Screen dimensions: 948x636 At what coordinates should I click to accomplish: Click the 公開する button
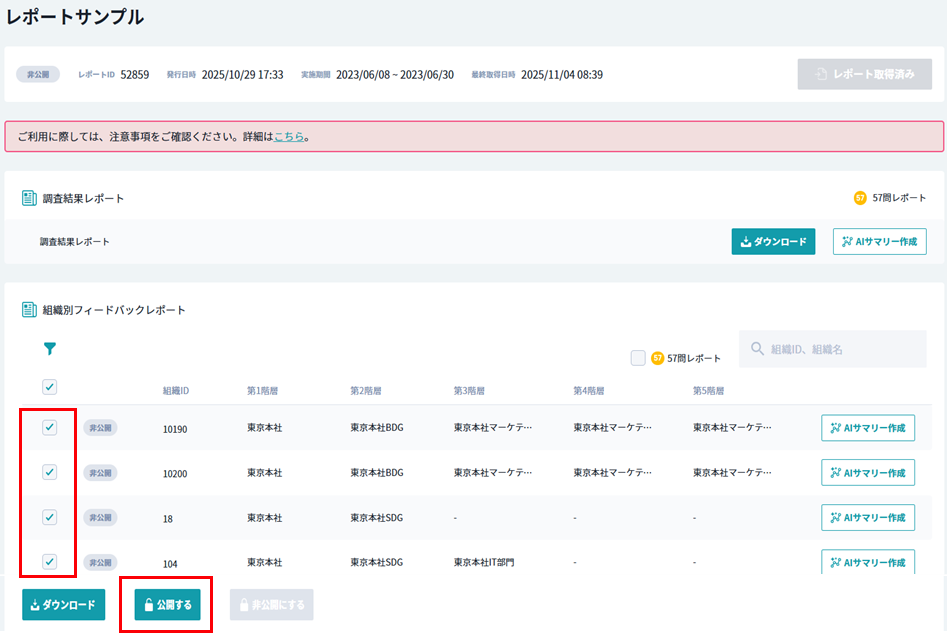(x=167, y=605)
